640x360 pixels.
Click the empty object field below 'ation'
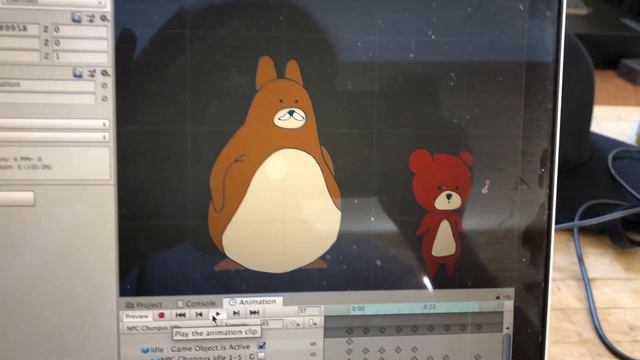tap(47, 98)
